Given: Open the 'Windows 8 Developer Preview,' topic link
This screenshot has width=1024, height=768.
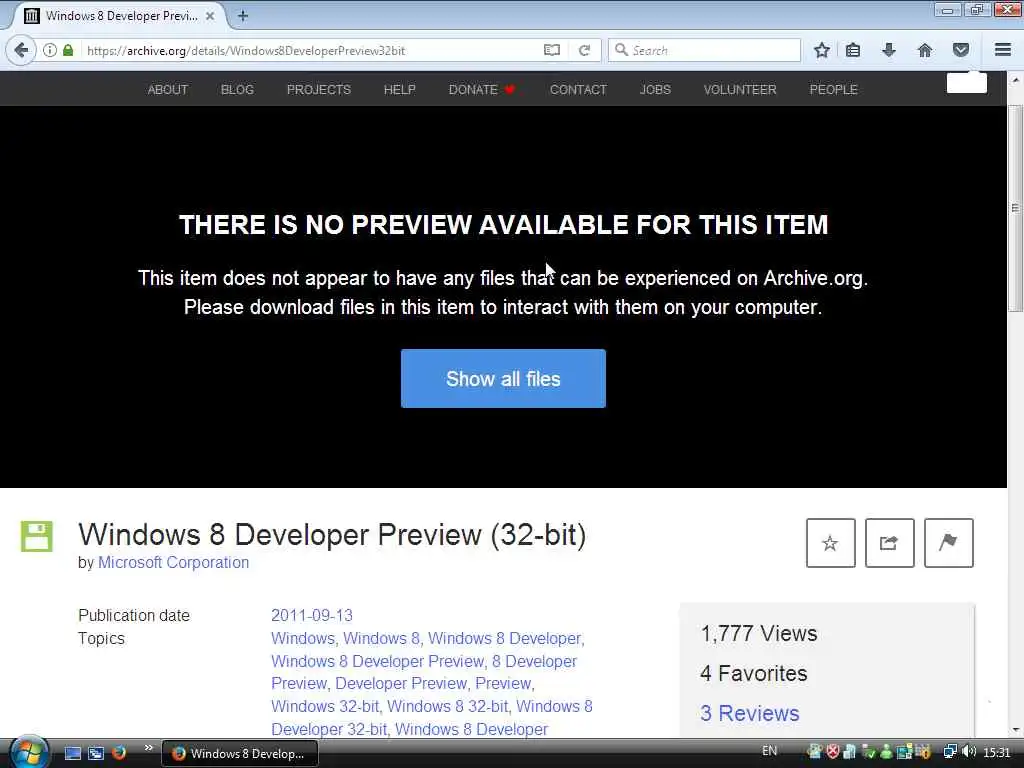Looking at the screenshot, I should click(379, 661).
